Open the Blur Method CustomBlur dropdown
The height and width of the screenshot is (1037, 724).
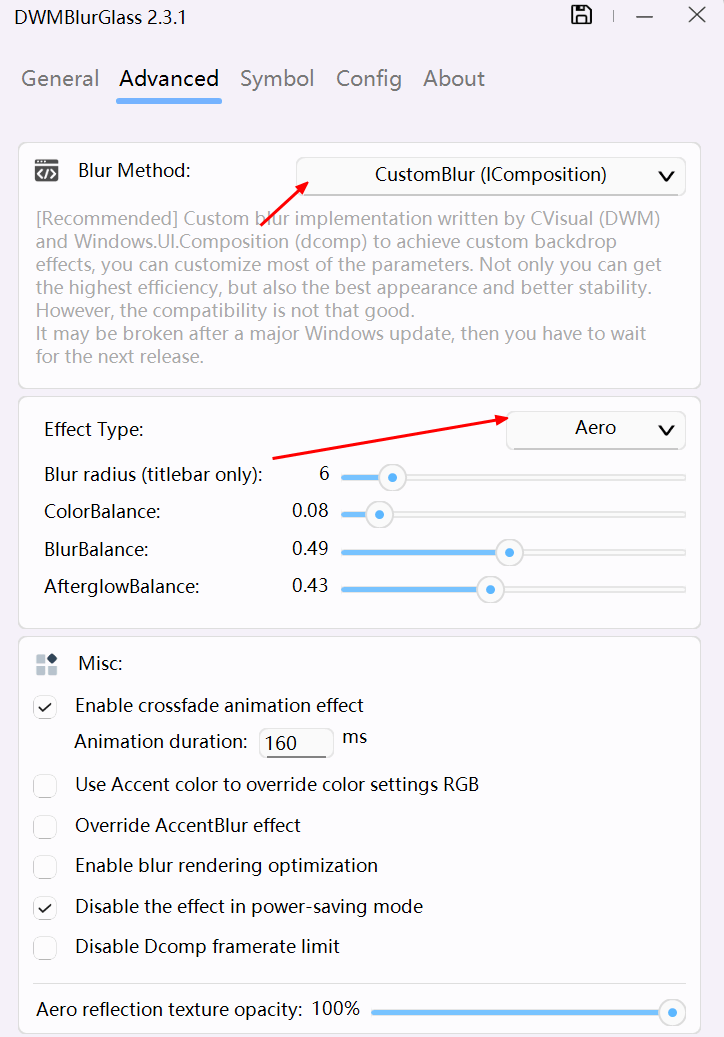[x=490, y=176]
